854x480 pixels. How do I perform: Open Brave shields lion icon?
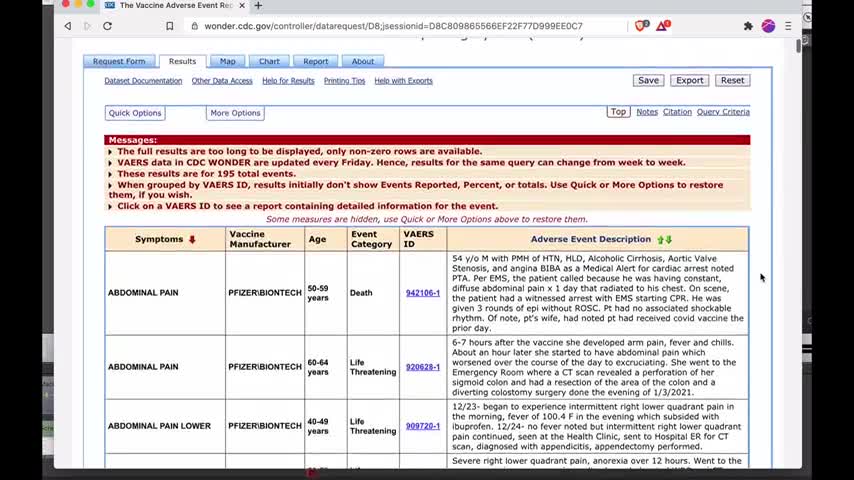click(x=641, y=26)
